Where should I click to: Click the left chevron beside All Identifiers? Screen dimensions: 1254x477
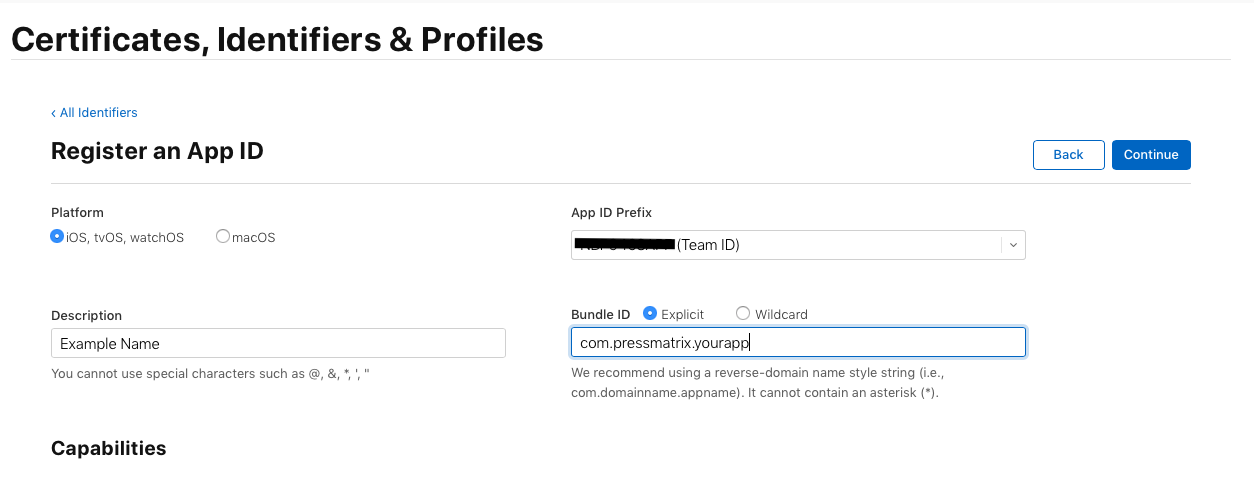(x=54, y=113)
